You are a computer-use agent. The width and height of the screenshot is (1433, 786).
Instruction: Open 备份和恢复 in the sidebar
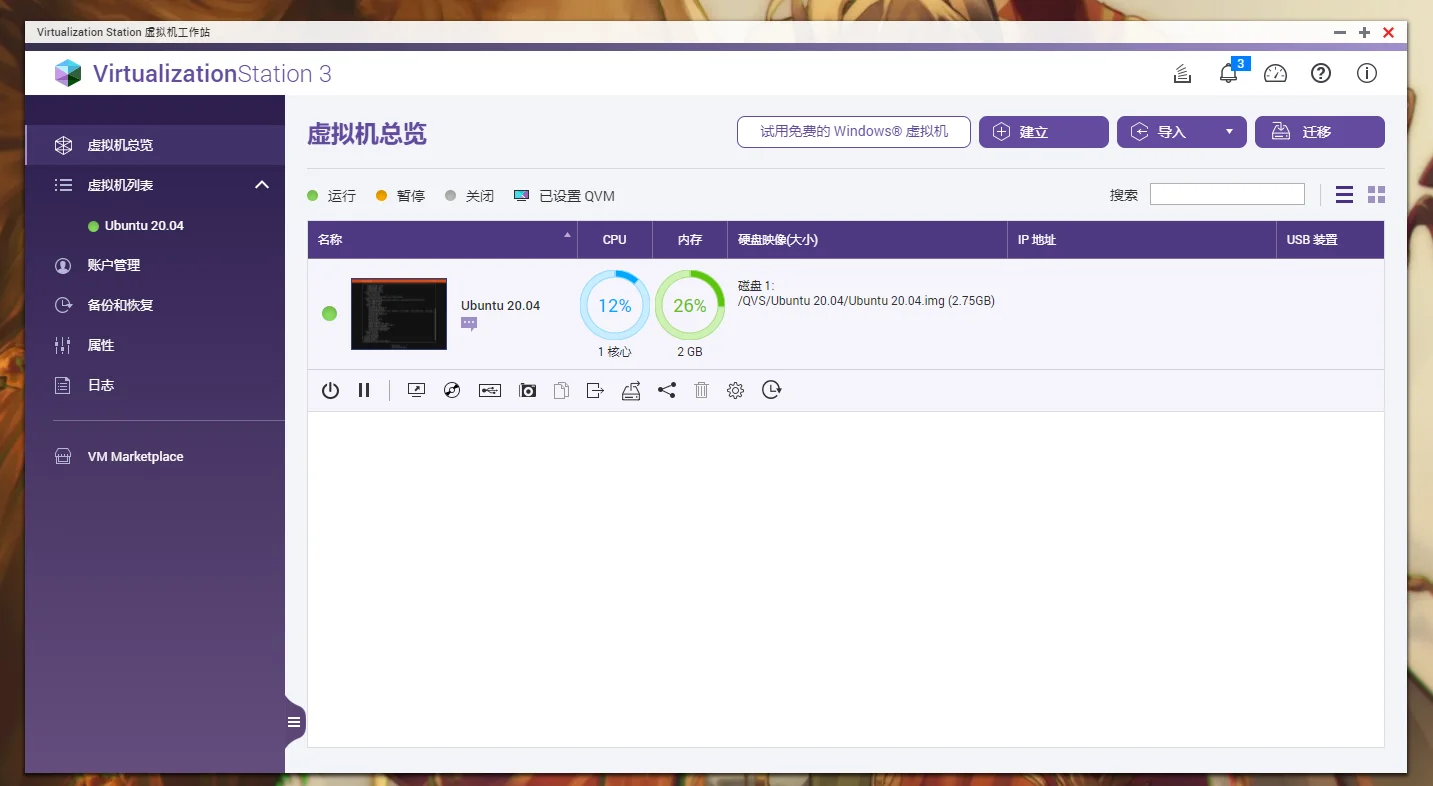click(155, 305)
